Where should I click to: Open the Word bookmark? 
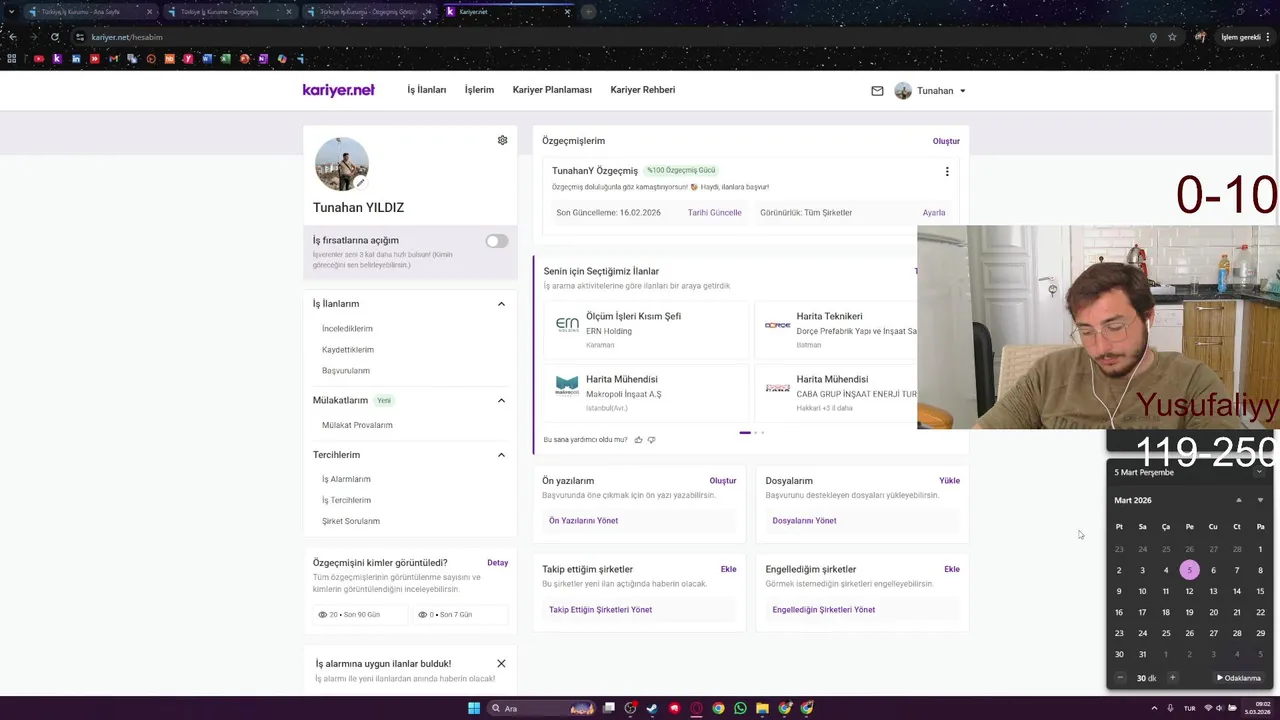click(207, 59)
